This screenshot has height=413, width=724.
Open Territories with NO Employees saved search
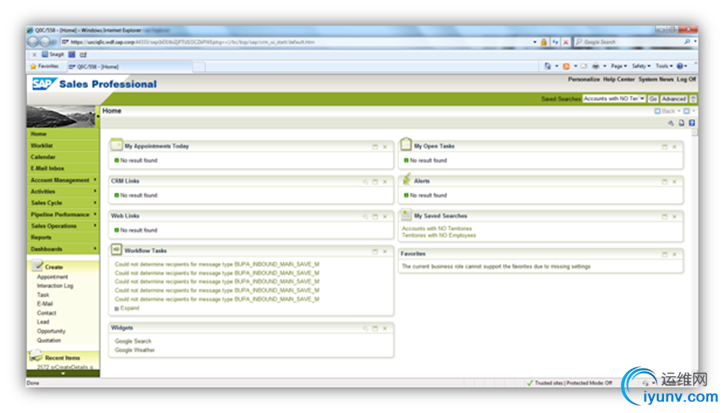click(x=439, y=236)
